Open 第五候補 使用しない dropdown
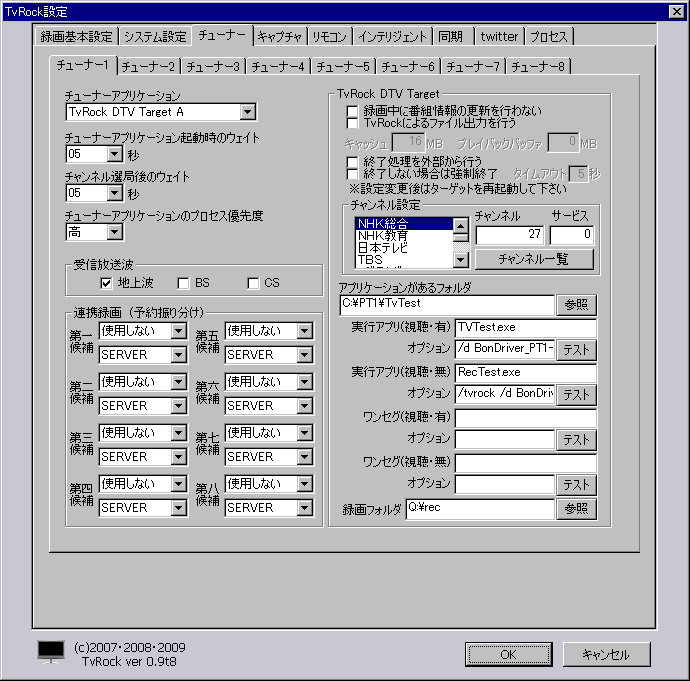 [x=305, y=331]
